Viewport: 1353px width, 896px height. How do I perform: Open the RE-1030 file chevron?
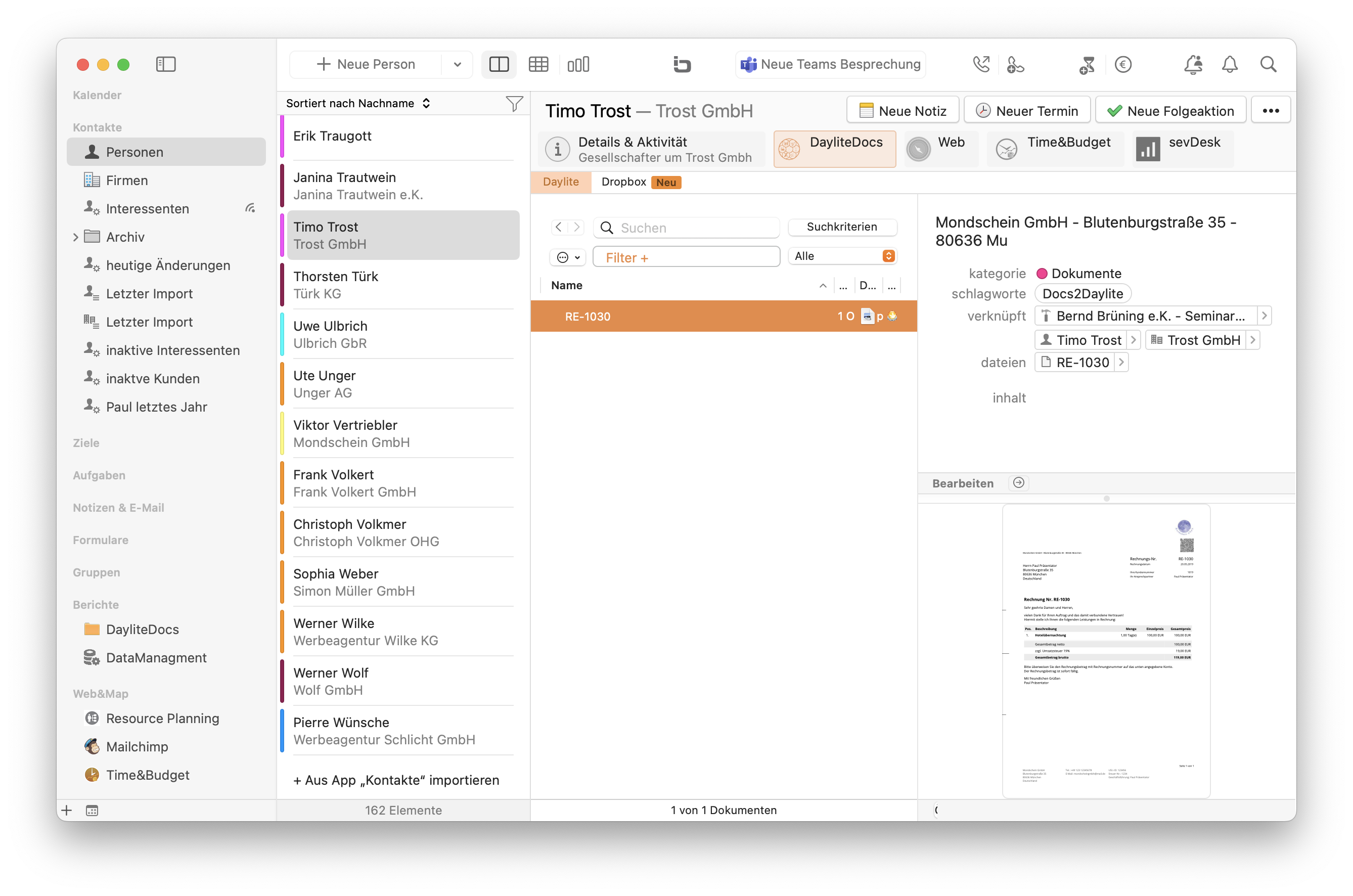[x=1121, y=362]
